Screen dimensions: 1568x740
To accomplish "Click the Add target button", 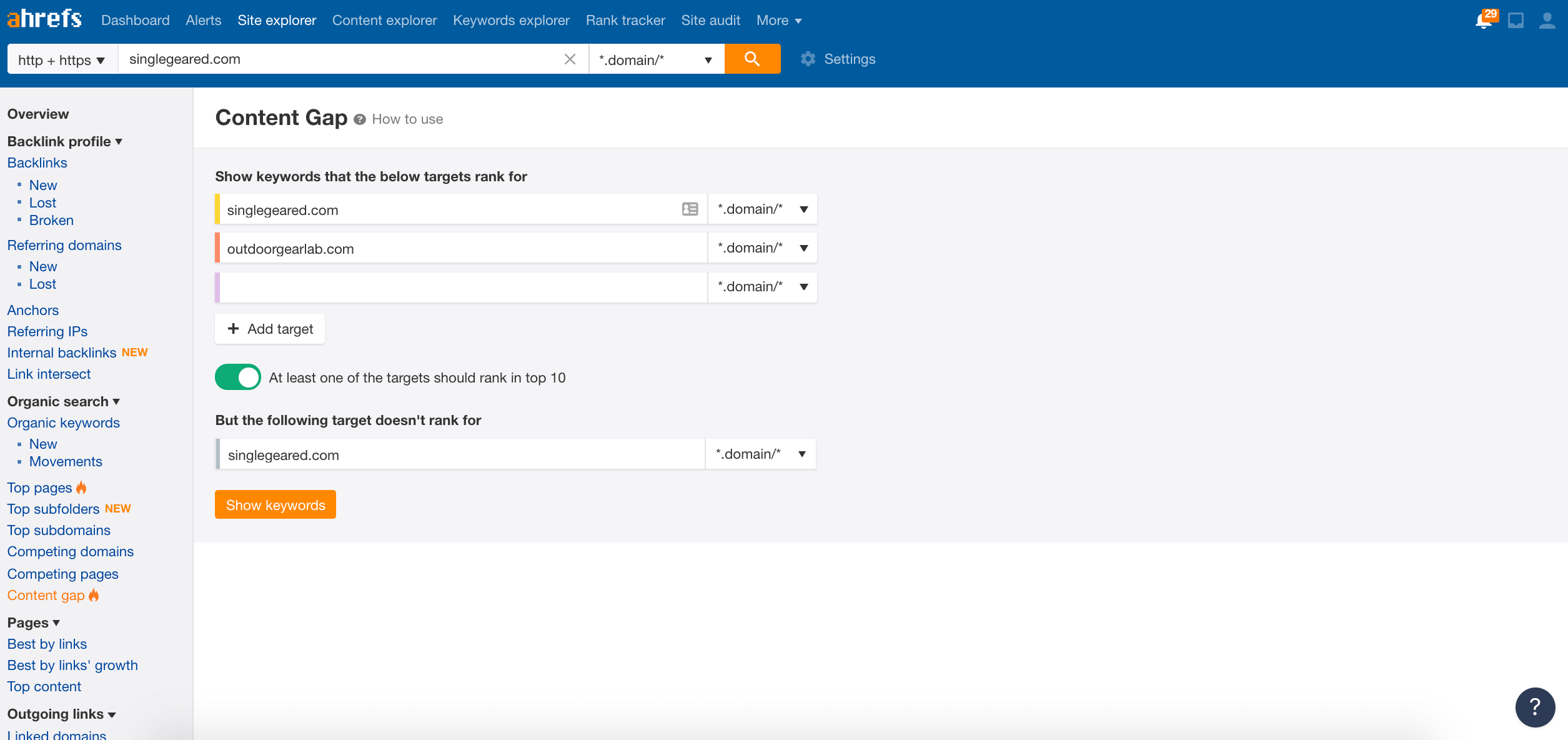I will pos(270,329).
